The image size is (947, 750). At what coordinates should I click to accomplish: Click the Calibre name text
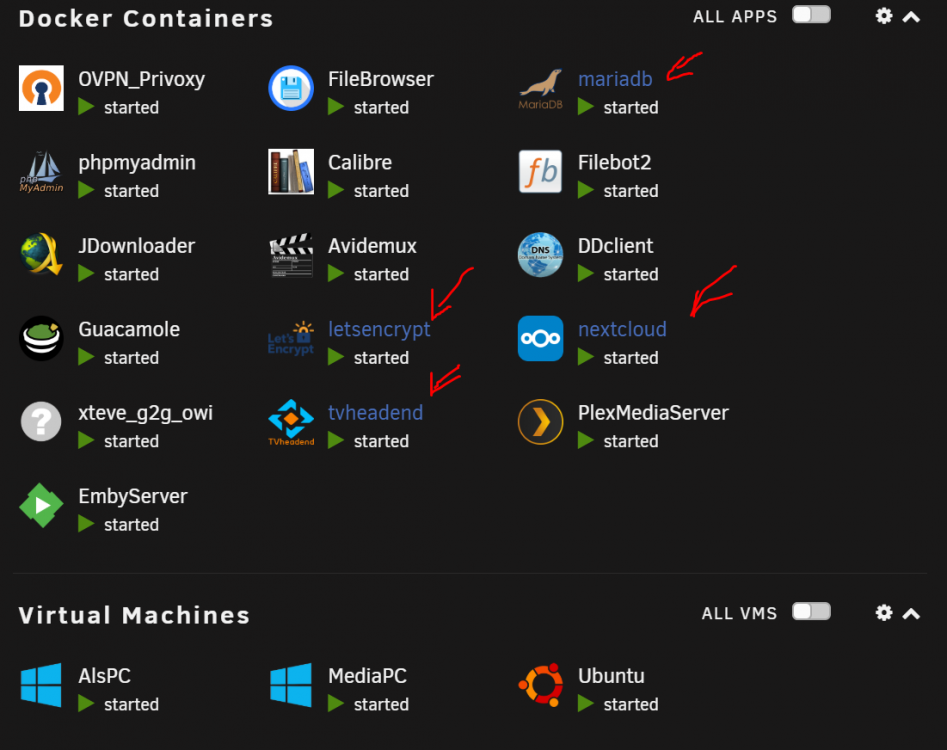pos(360,162)
